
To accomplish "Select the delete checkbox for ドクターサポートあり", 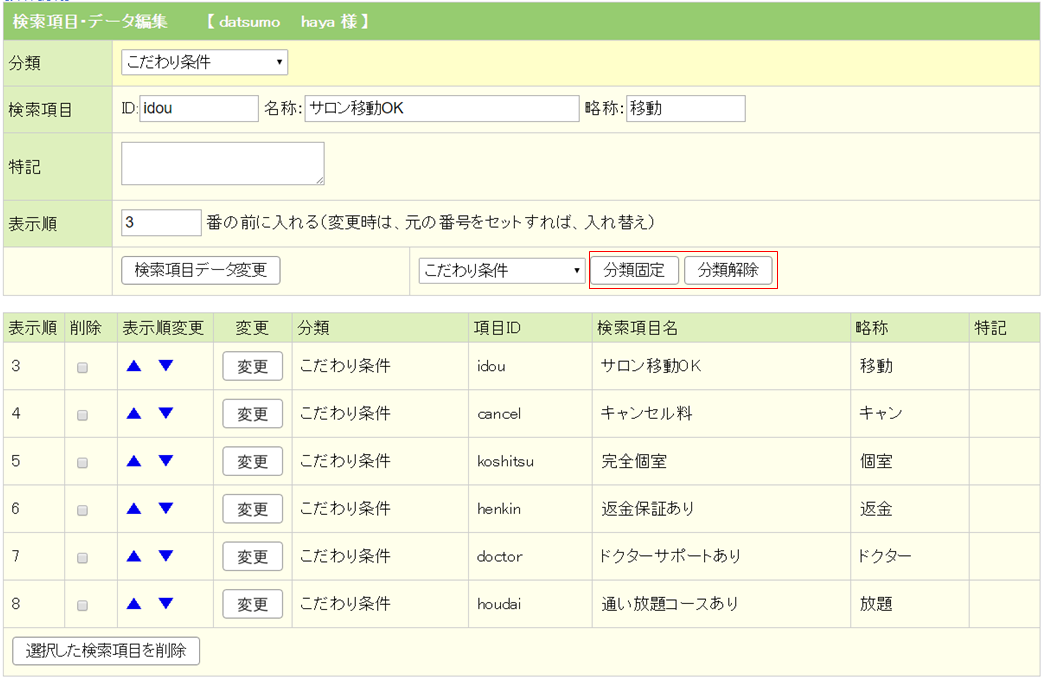I will [x=83, y=557].
